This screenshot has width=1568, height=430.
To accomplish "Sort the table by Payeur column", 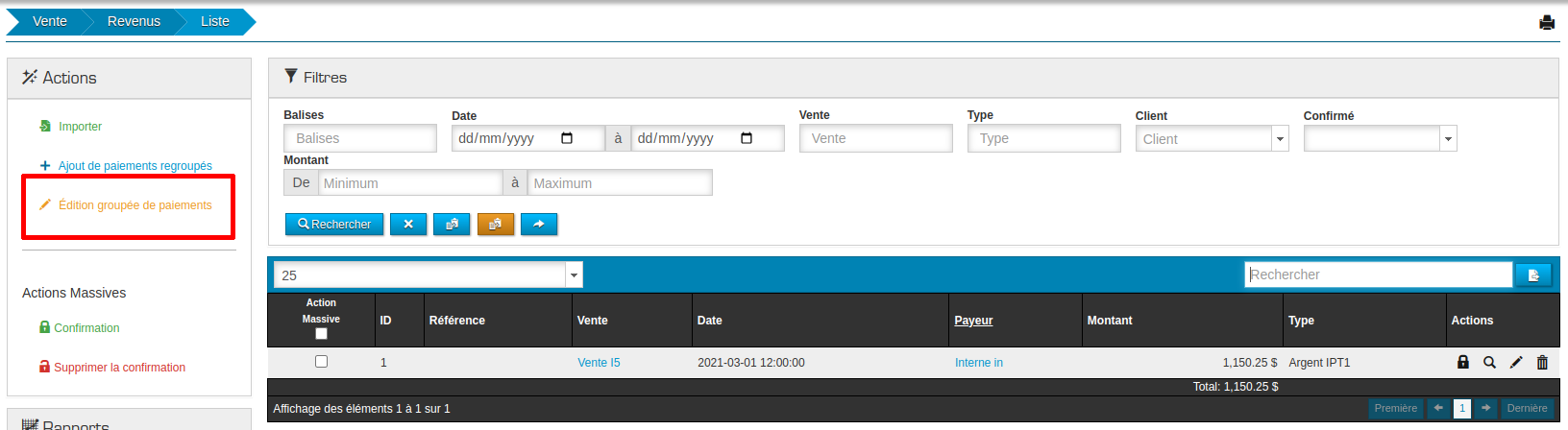I will (973, 321).
